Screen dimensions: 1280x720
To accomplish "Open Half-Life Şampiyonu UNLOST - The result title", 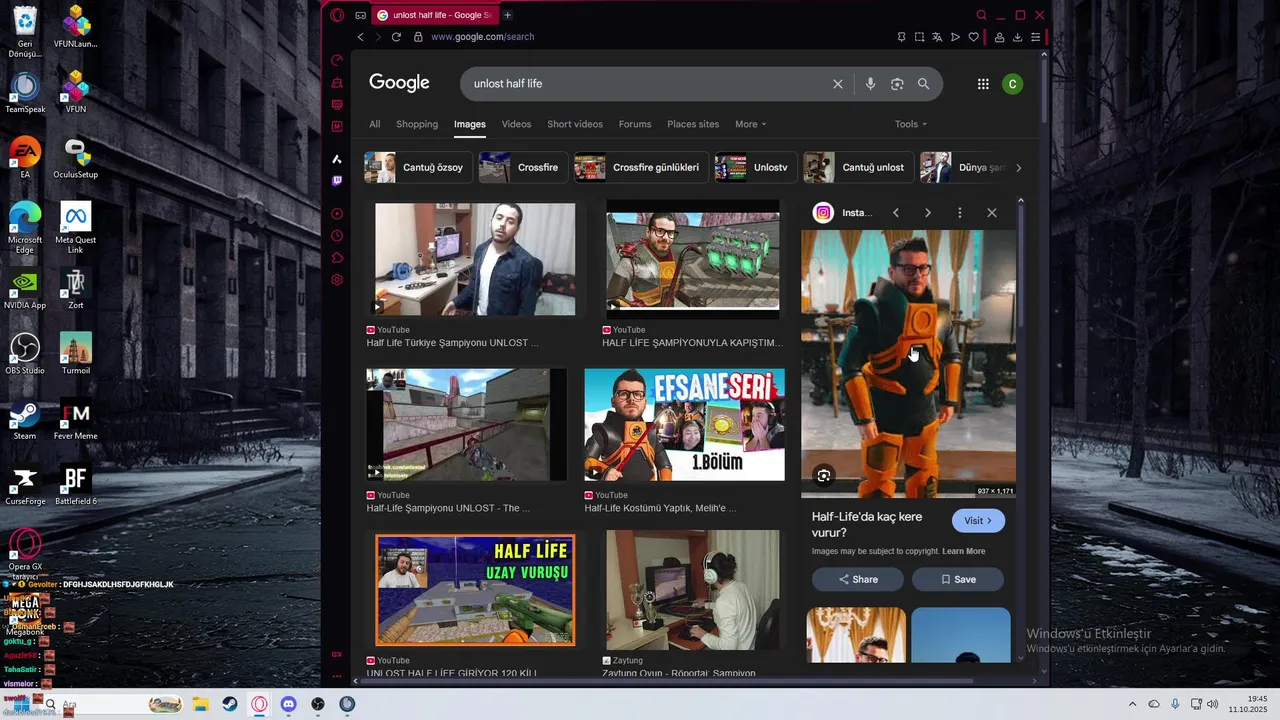I will 448,508.
